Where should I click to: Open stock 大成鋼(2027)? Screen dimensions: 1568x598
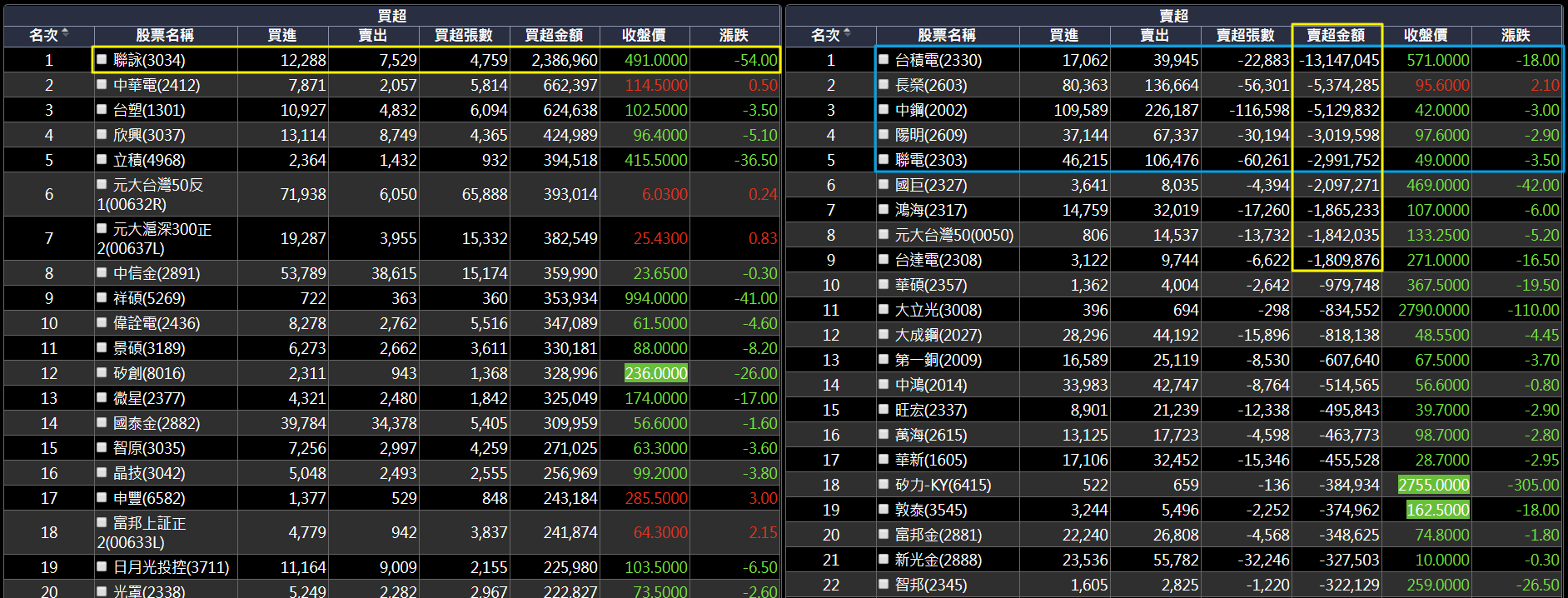pyautogui.click(x=938, y=335)
